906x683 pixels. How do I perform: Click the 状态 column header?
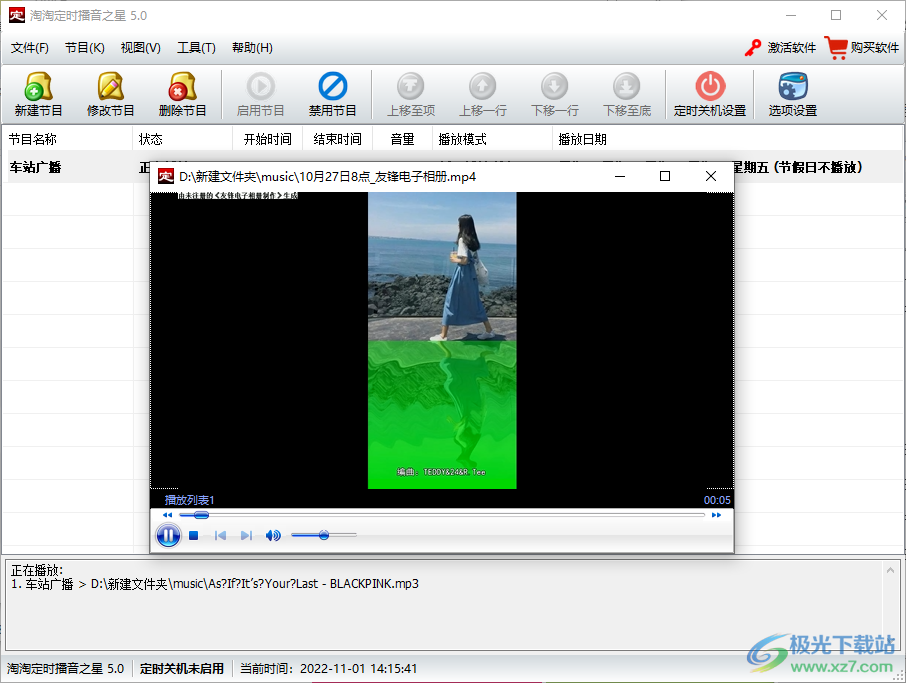(183, 139)
